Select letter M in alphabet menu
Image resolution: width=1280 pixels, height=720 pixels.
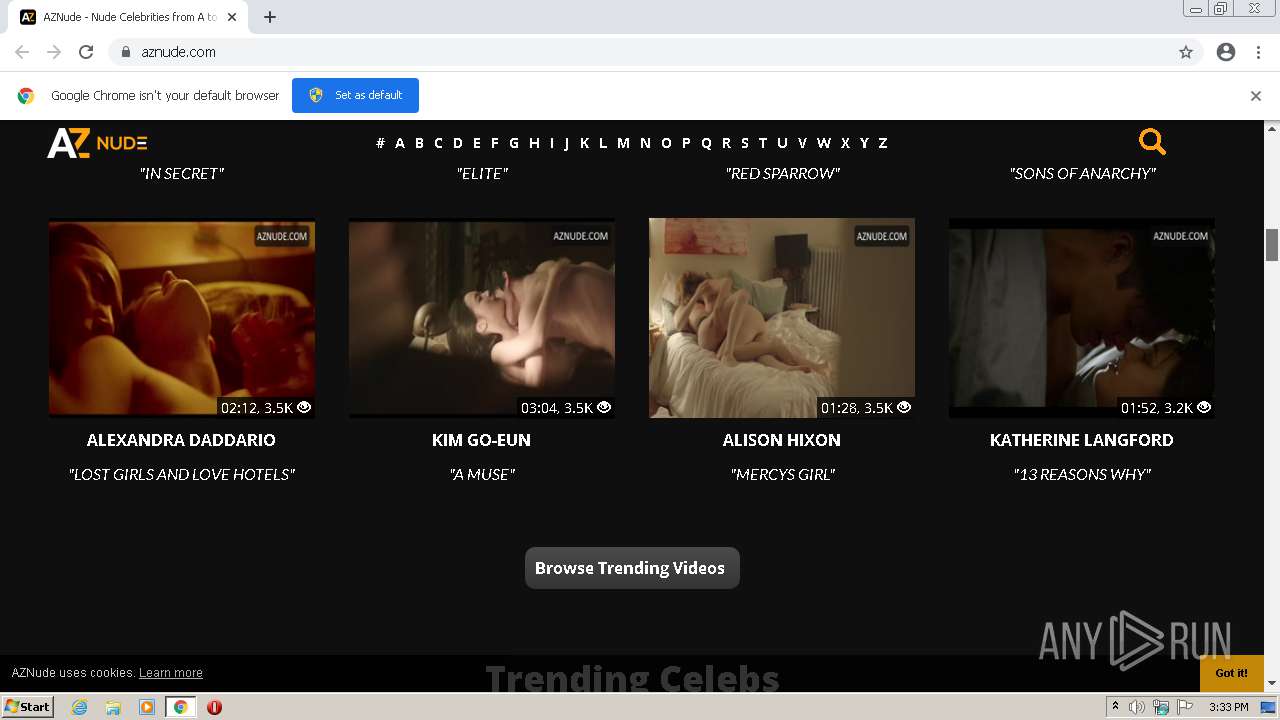coord(623,143)
